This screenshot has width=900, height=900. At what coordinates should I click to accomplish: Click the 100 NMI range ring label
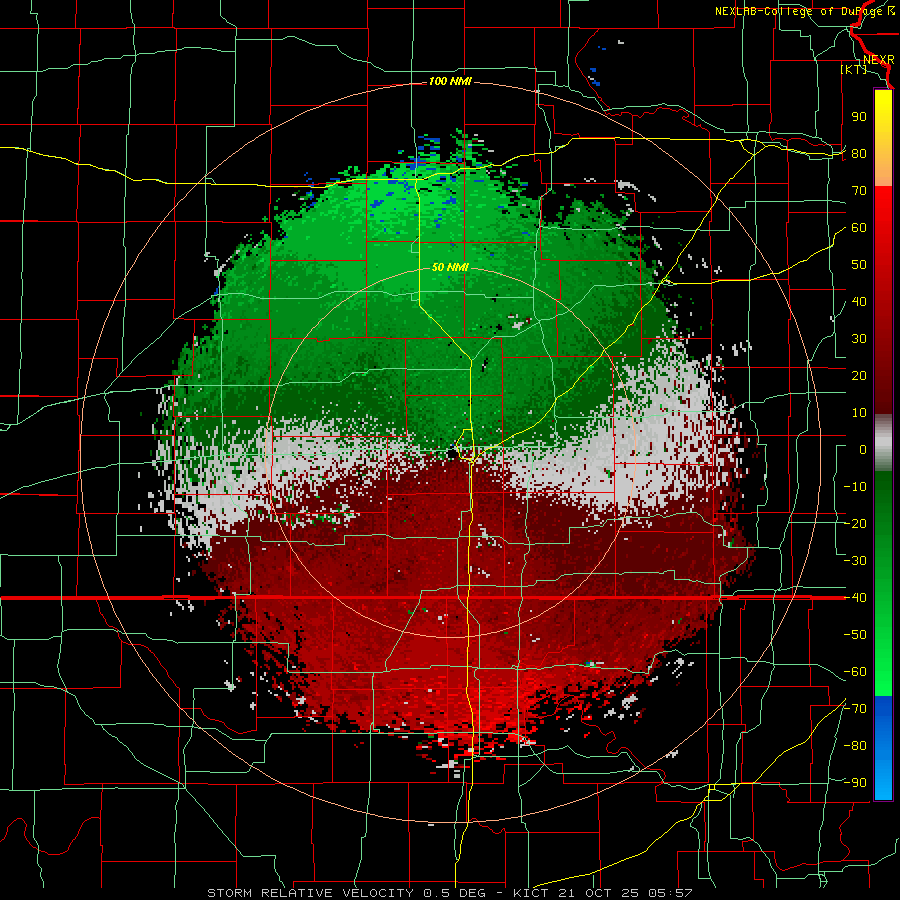[450, 82]
